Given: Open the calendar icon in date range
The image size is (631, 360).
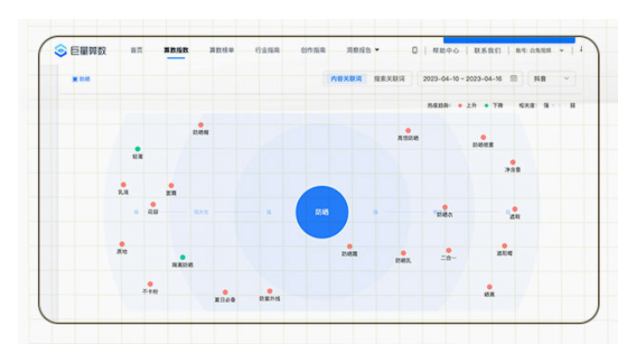Looking at the screenshot, I should coord(513,78).
